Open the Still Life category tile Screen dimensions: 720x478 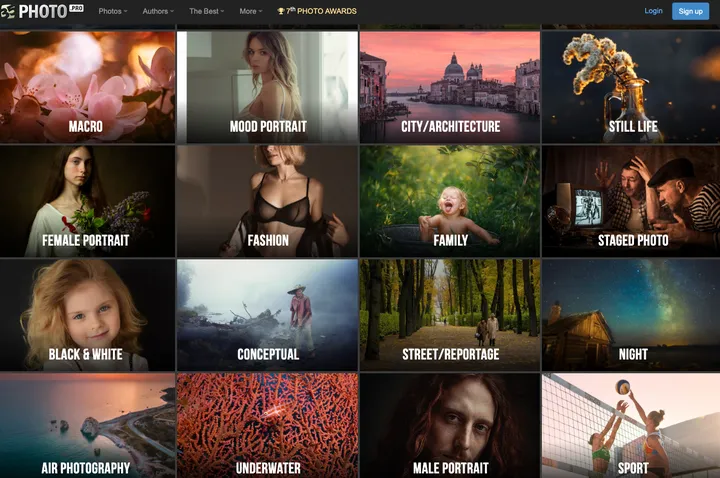pyautogui.click(x=631, y=87)
